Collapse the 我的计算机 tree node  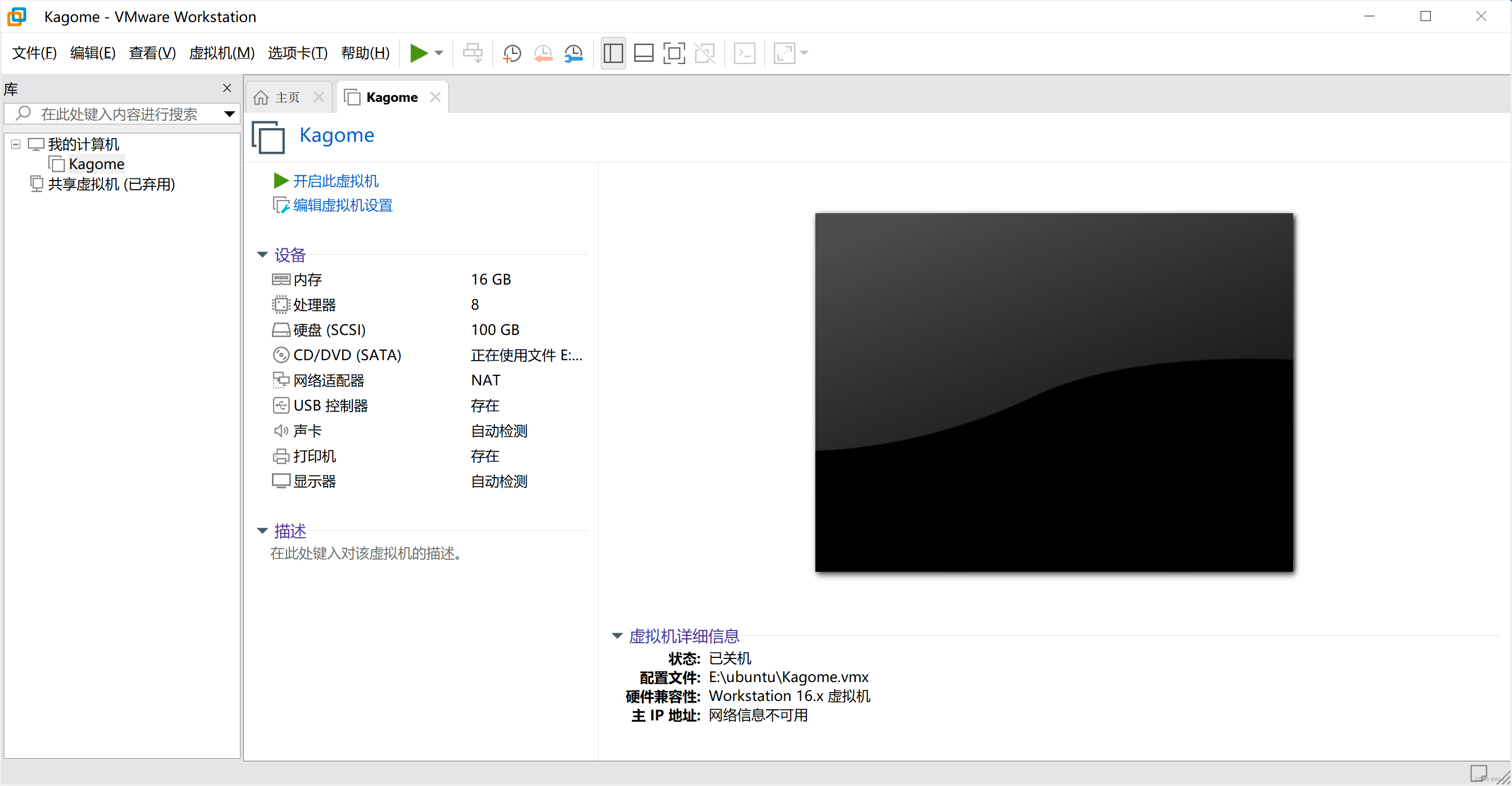(16, 144)
